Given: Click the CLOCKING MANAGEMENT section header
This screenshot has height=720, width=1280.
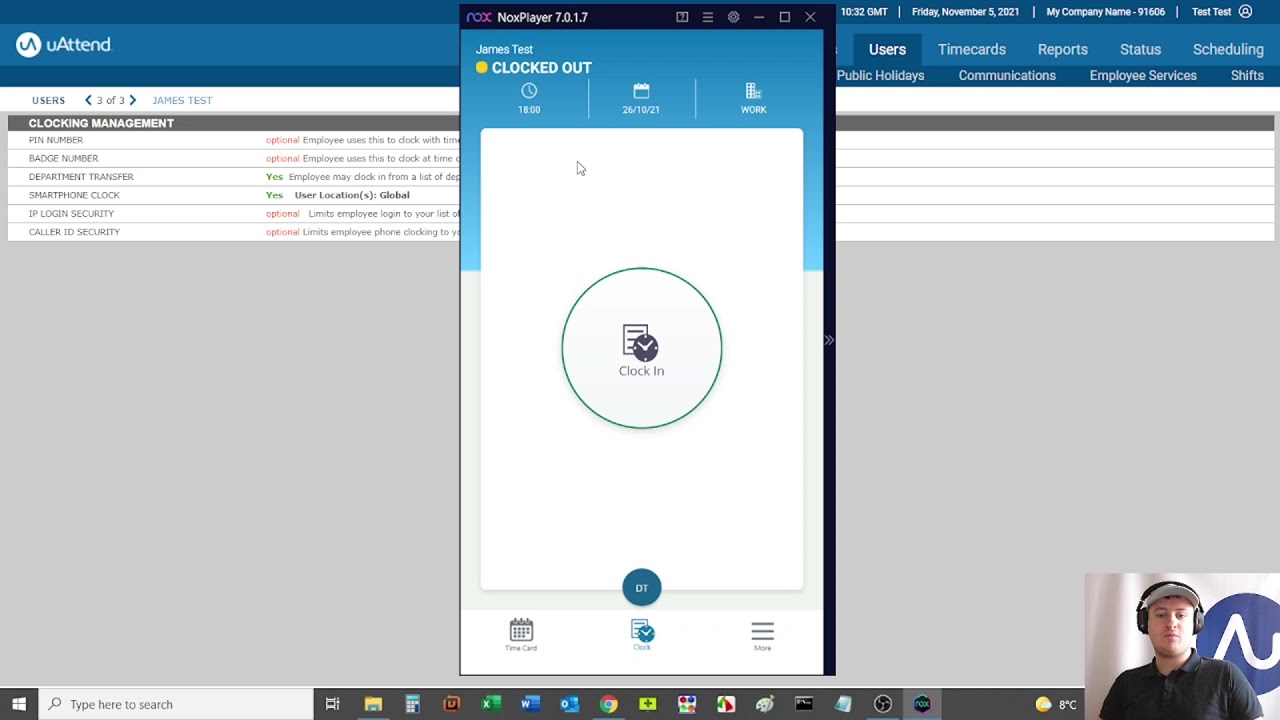Looking at the screenshot, I should (x=101, y=123).
